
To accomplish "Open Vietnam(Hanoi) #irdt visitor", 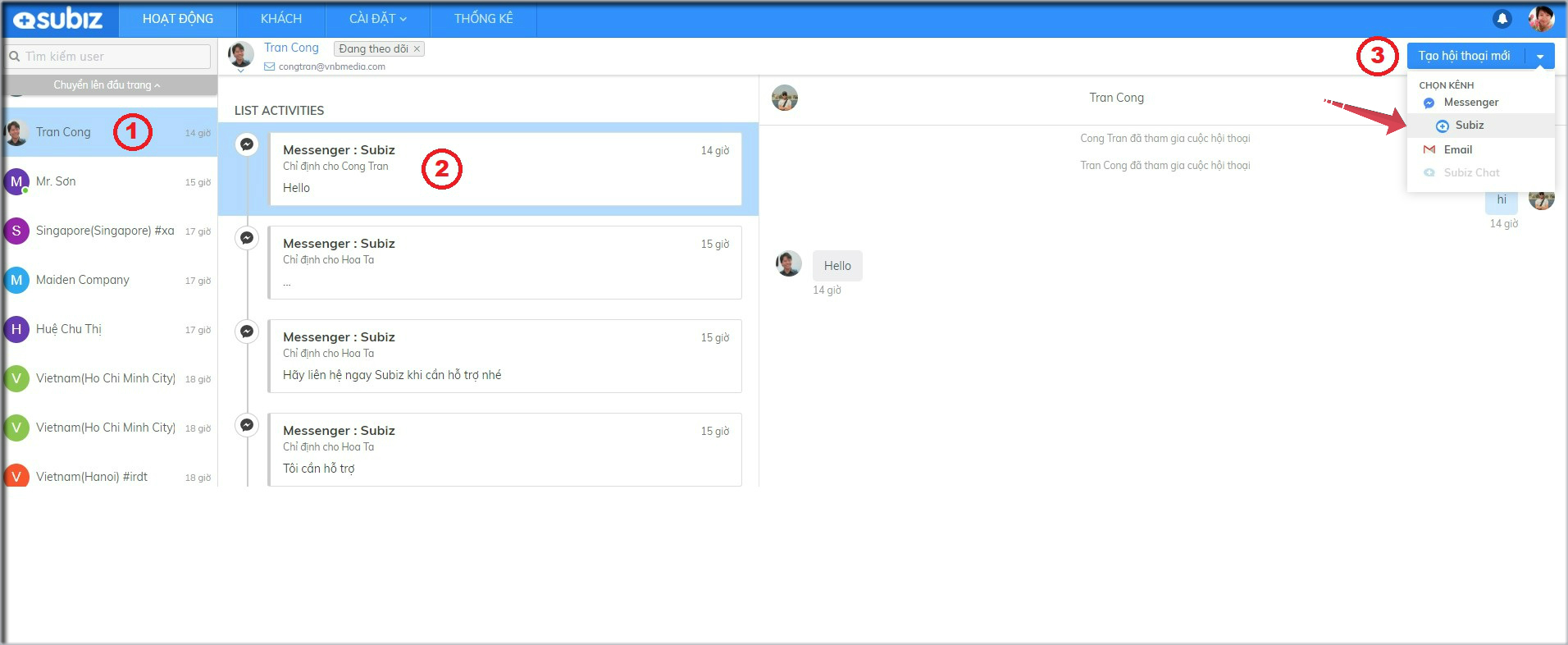I will coord(110,475).
